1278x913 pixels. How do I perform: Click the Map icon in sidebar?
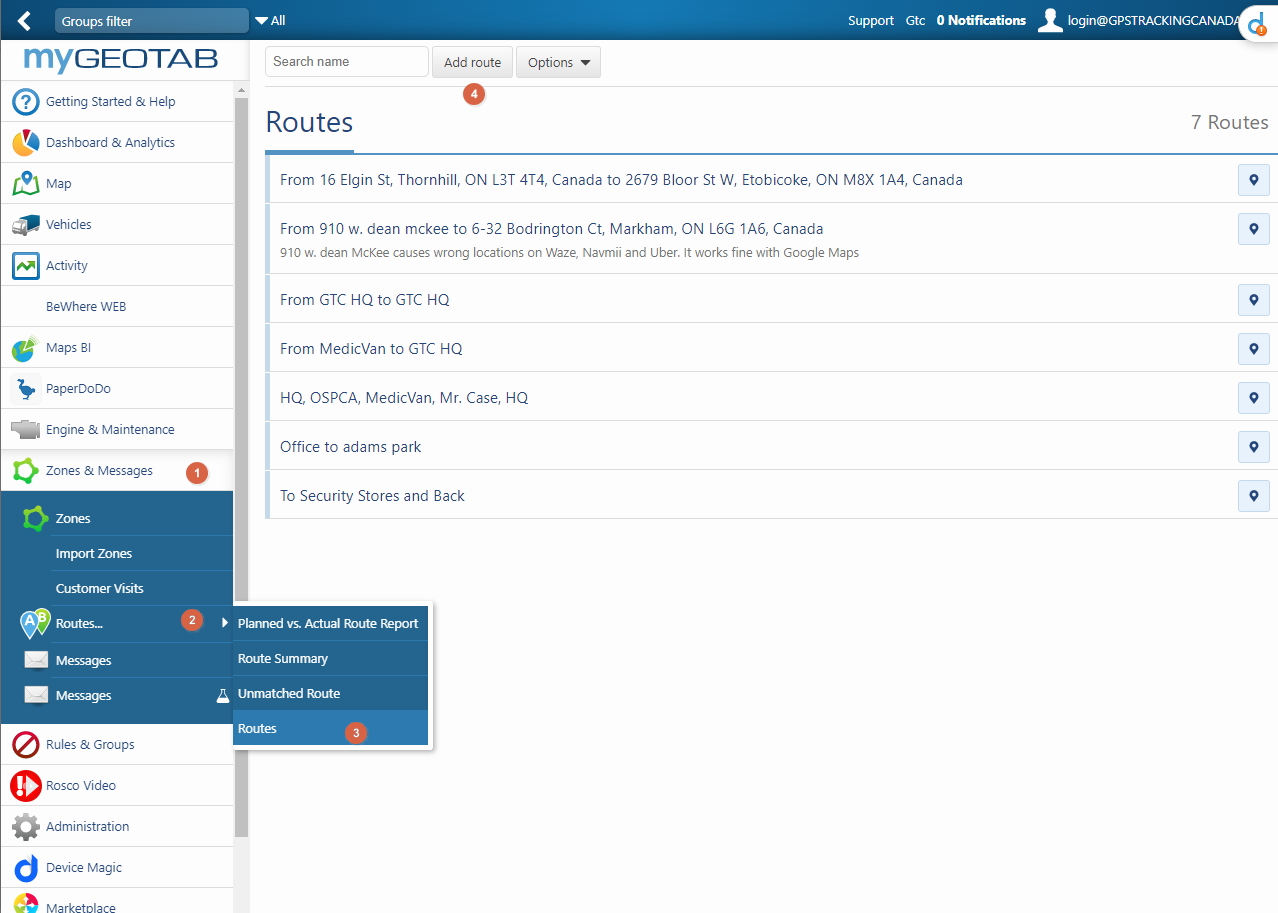[x=25, y=184]
